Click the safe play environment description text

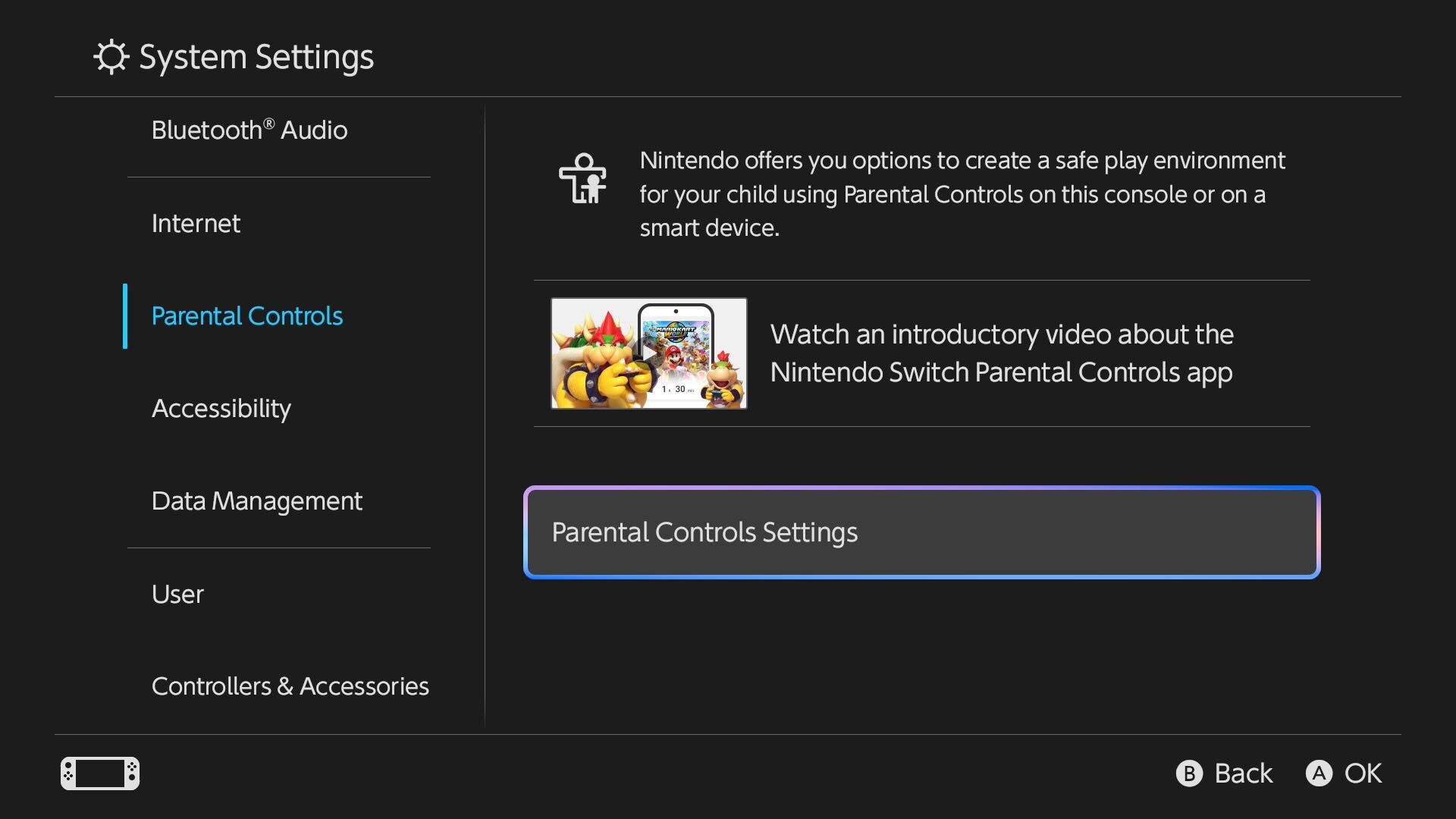click(x=962, y=194)
